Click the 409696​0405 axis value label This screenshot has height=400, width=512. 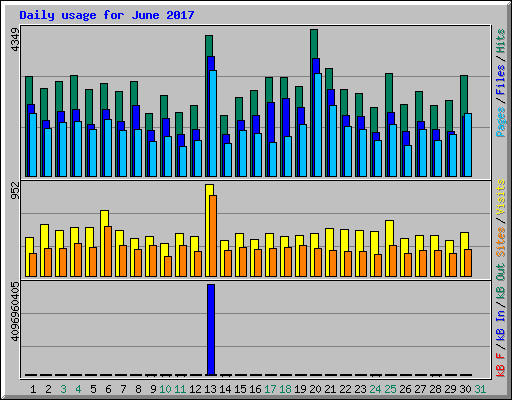point(15,312)
